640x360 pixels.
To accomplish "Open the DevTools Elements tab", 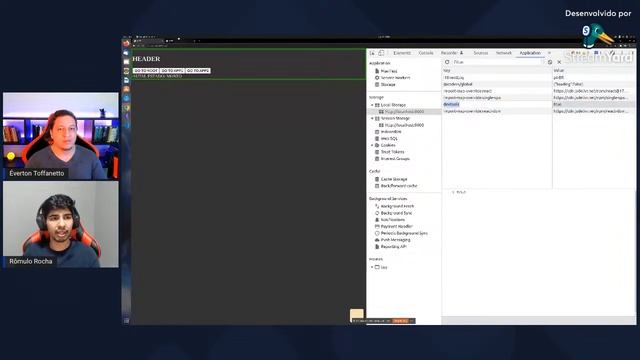I will [x=402, y=53].
